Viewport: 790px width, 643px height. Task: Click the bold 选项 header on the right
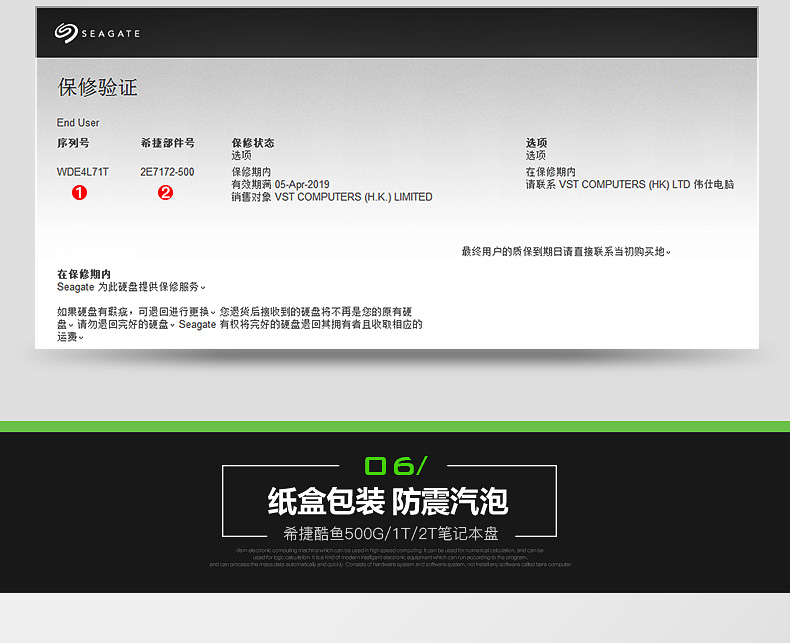(x=537, y=143)
